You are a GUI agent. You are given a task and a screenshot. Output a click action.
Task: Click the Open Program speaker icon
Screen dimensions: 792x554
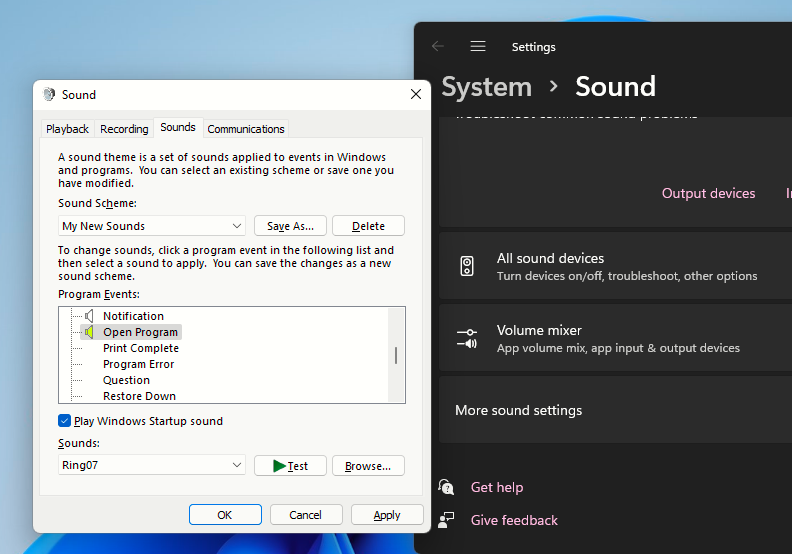tap(89, 332)
